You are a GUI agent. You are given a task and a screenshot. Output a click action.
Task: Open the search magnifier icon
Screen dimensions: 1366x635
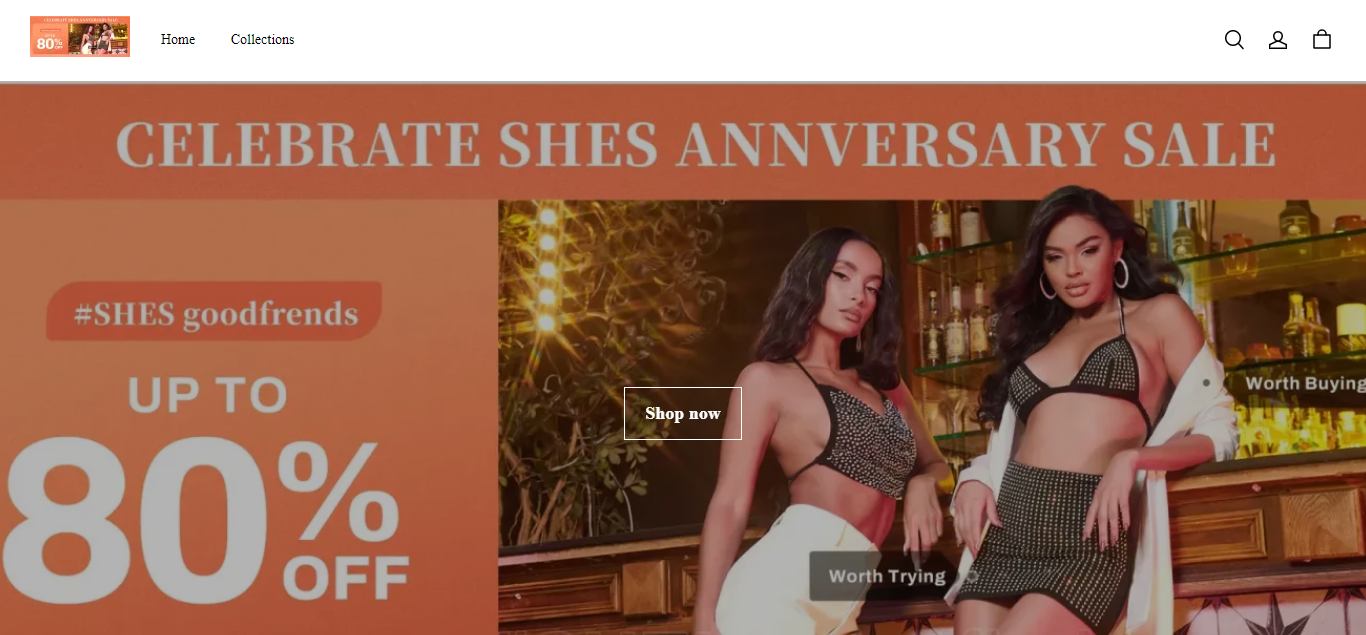pos(1234,40)
